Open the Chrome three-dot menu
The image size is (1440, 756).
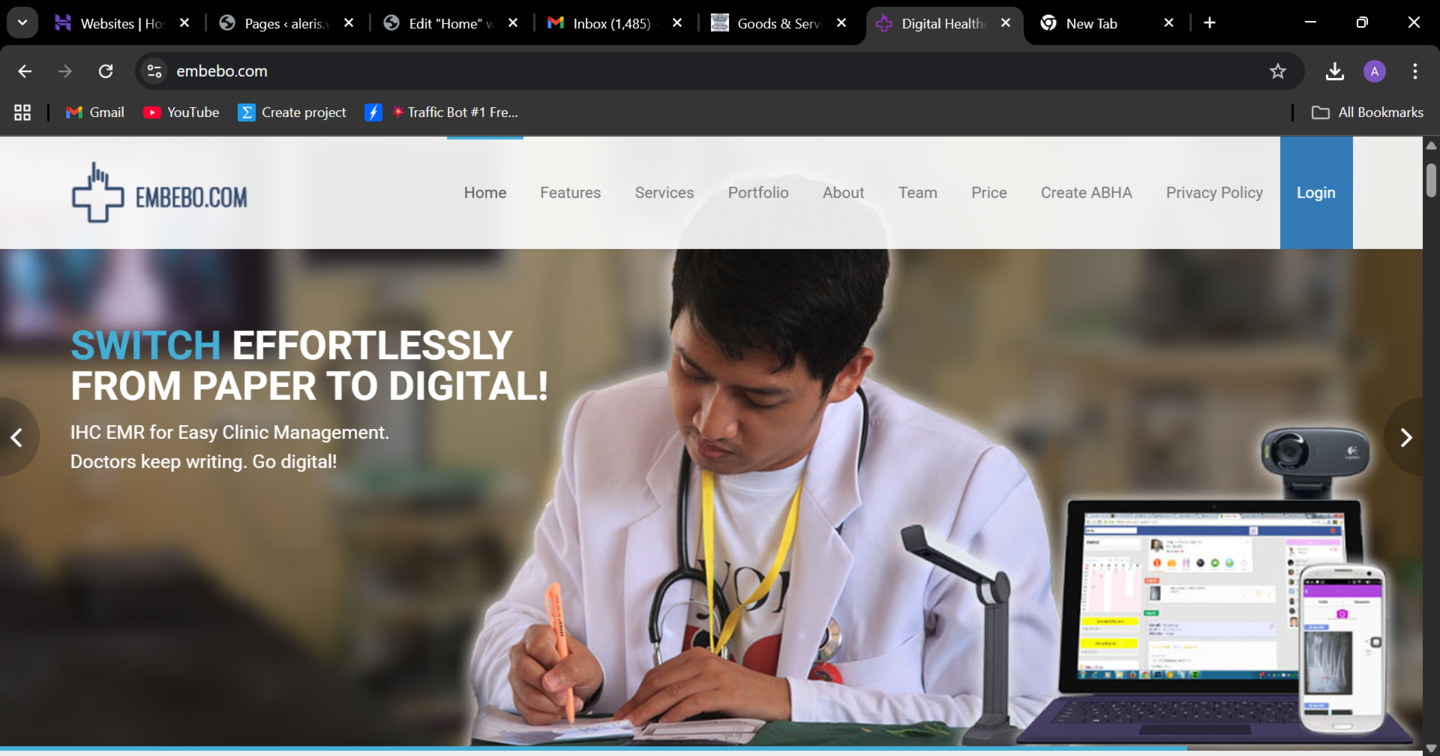pyautogui.click(x=1414, y=71)
